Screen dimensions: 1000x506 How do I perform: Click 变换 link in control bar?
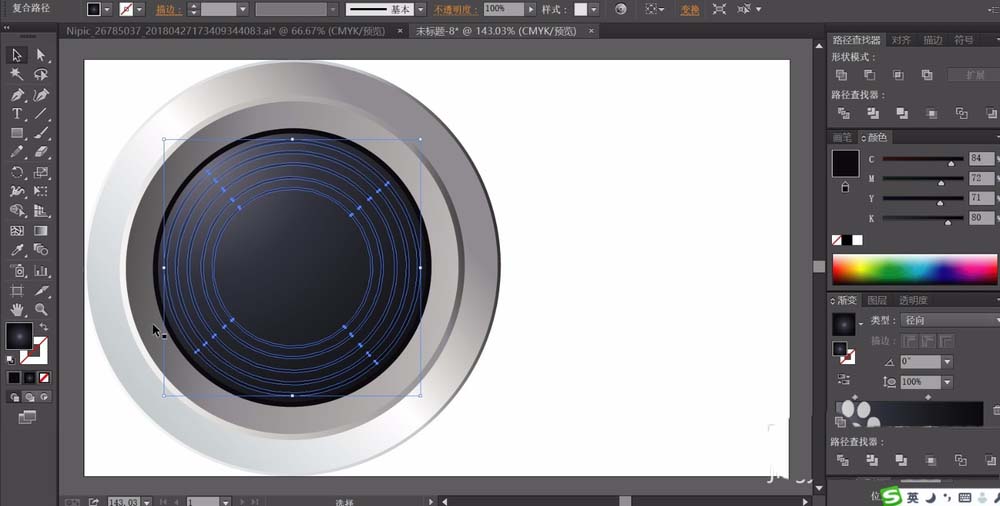[689, 10]
